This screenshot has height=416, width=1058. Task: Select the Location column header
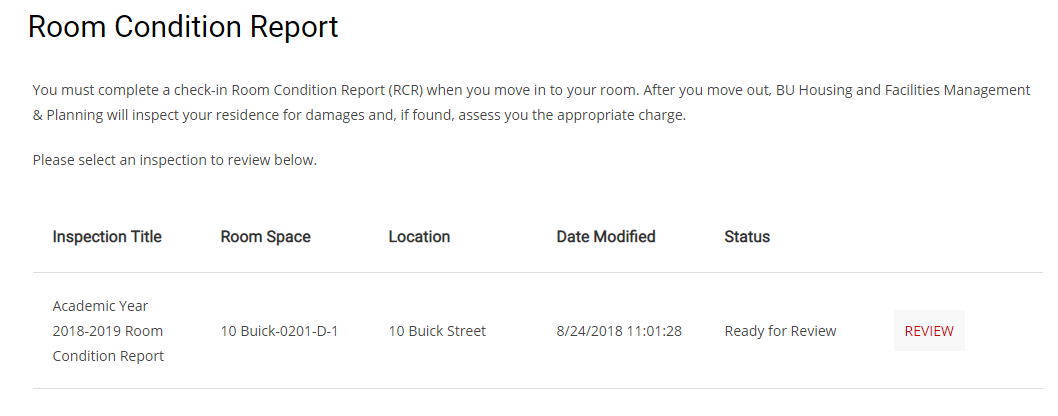[x=419, y=237]
